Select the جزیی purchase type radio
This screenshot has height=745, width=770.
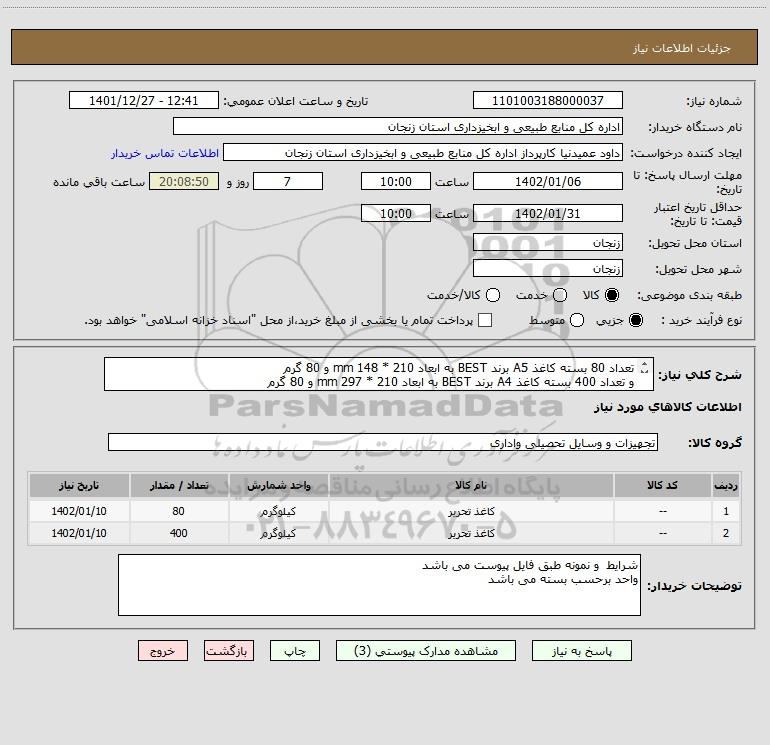[635, 320]
